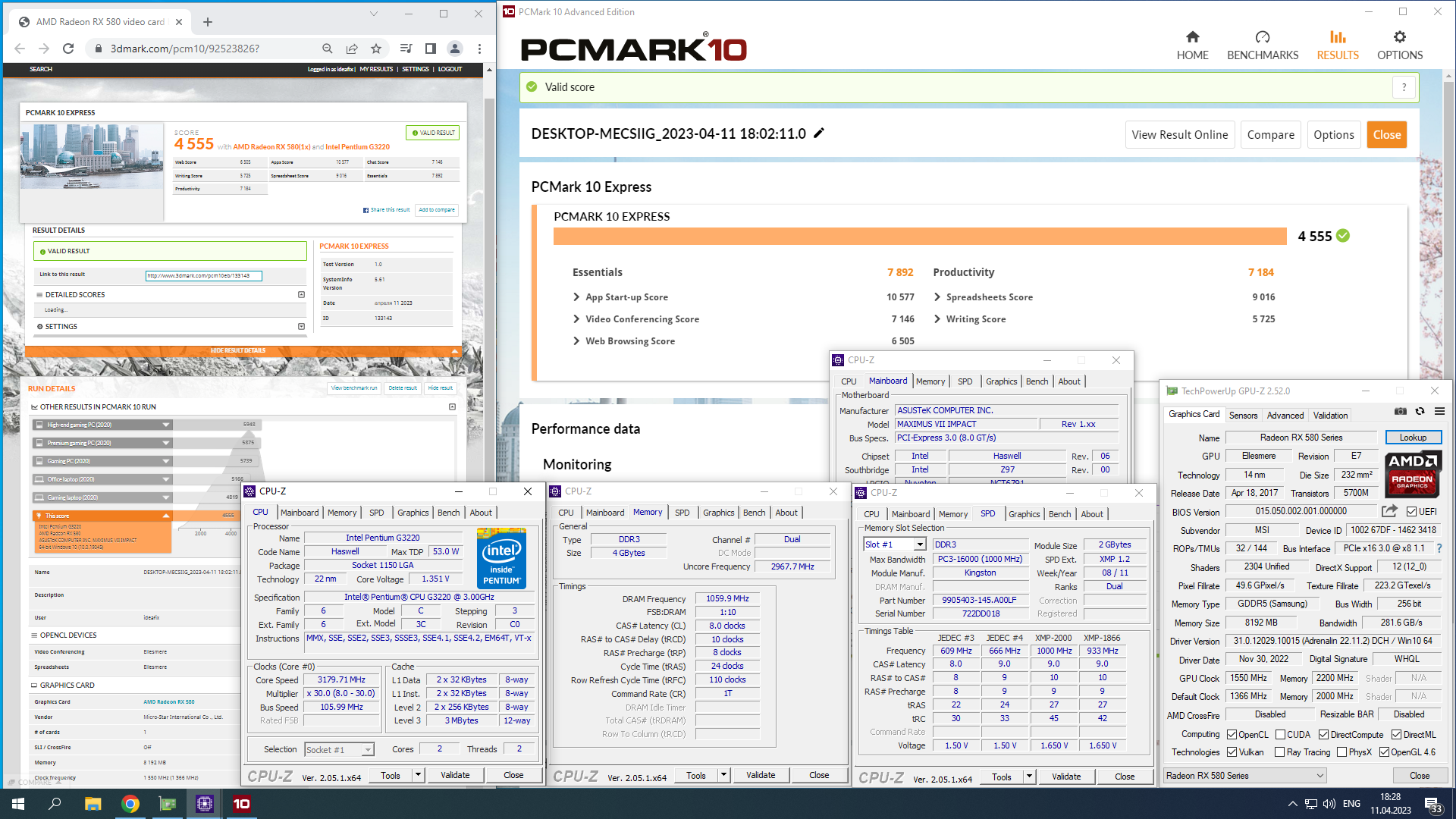Open Slot #1 dropdown in CPU-Z SPD

(x=920, y=544)
